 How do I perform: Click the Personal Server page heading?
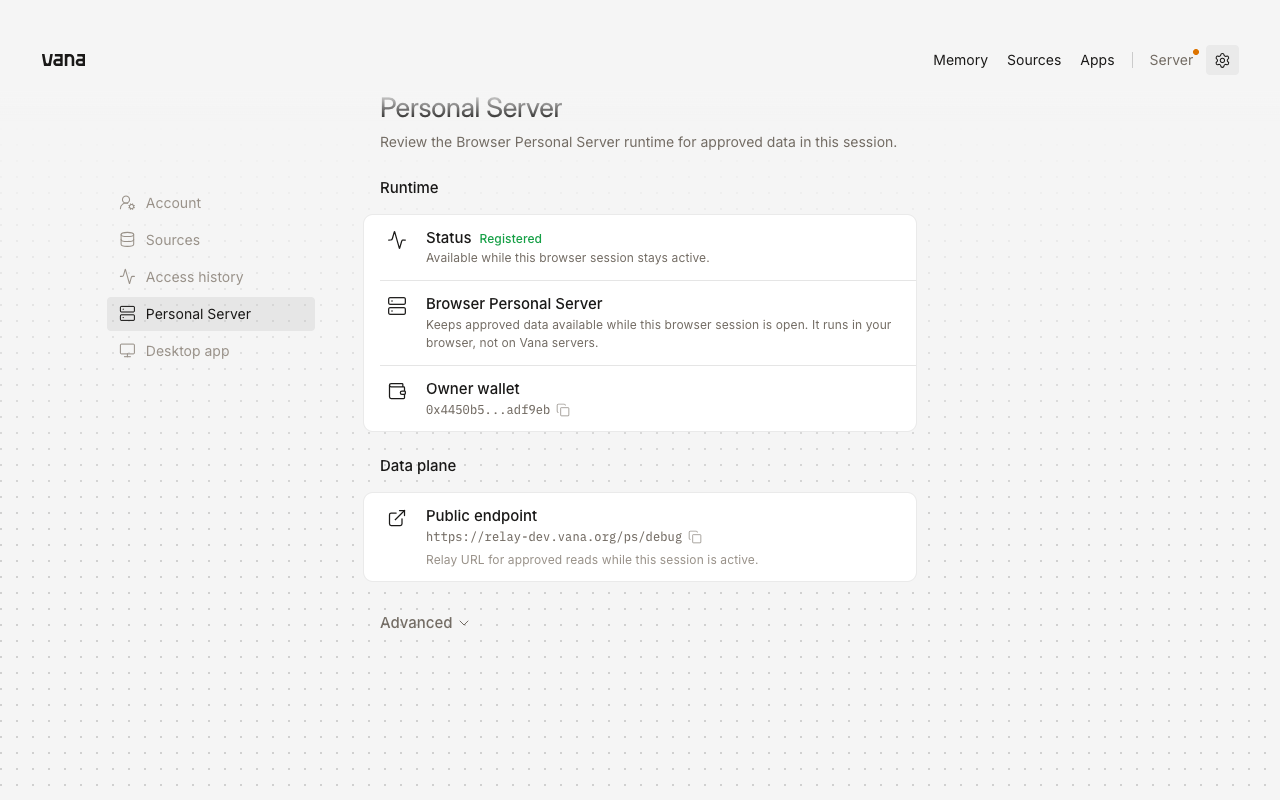[471, 108]
